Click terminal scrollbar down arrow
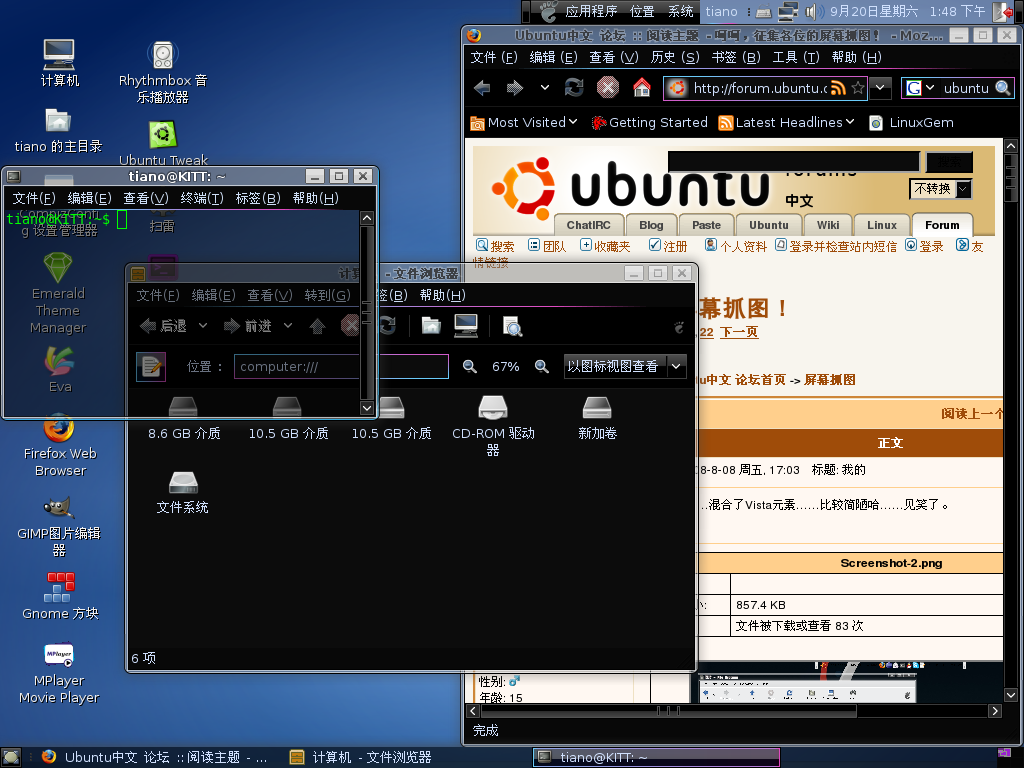The width and height of the screenshot is (1024, 768). point(367,408)
